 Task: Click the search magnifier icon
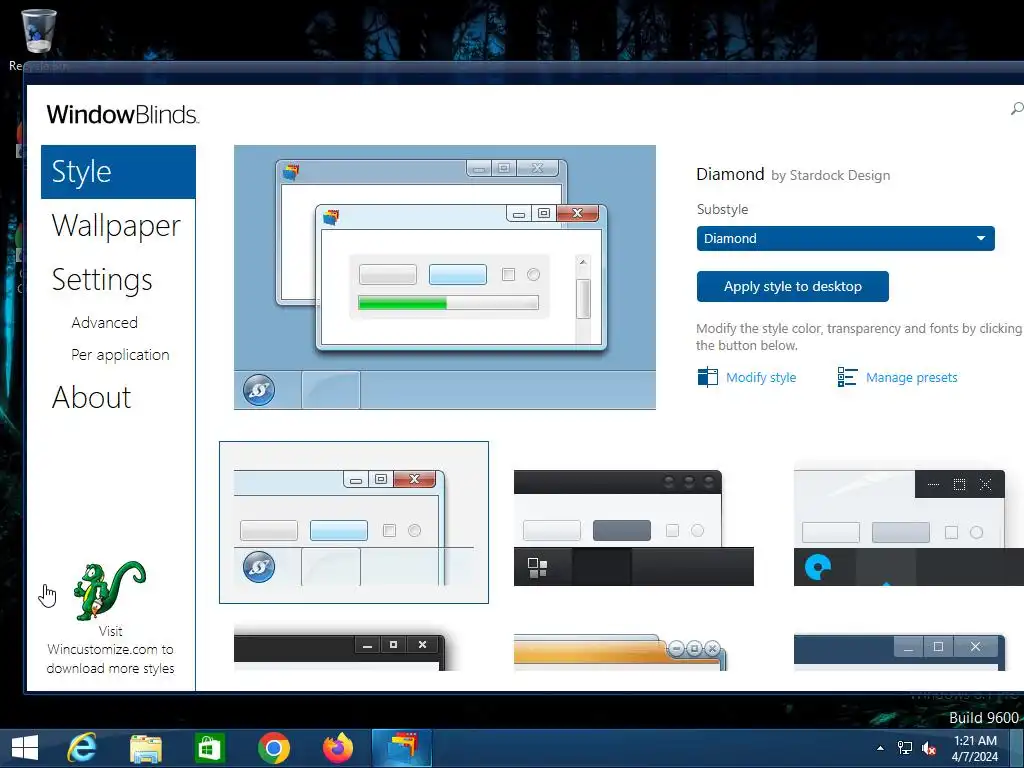tap(1017, 108)
